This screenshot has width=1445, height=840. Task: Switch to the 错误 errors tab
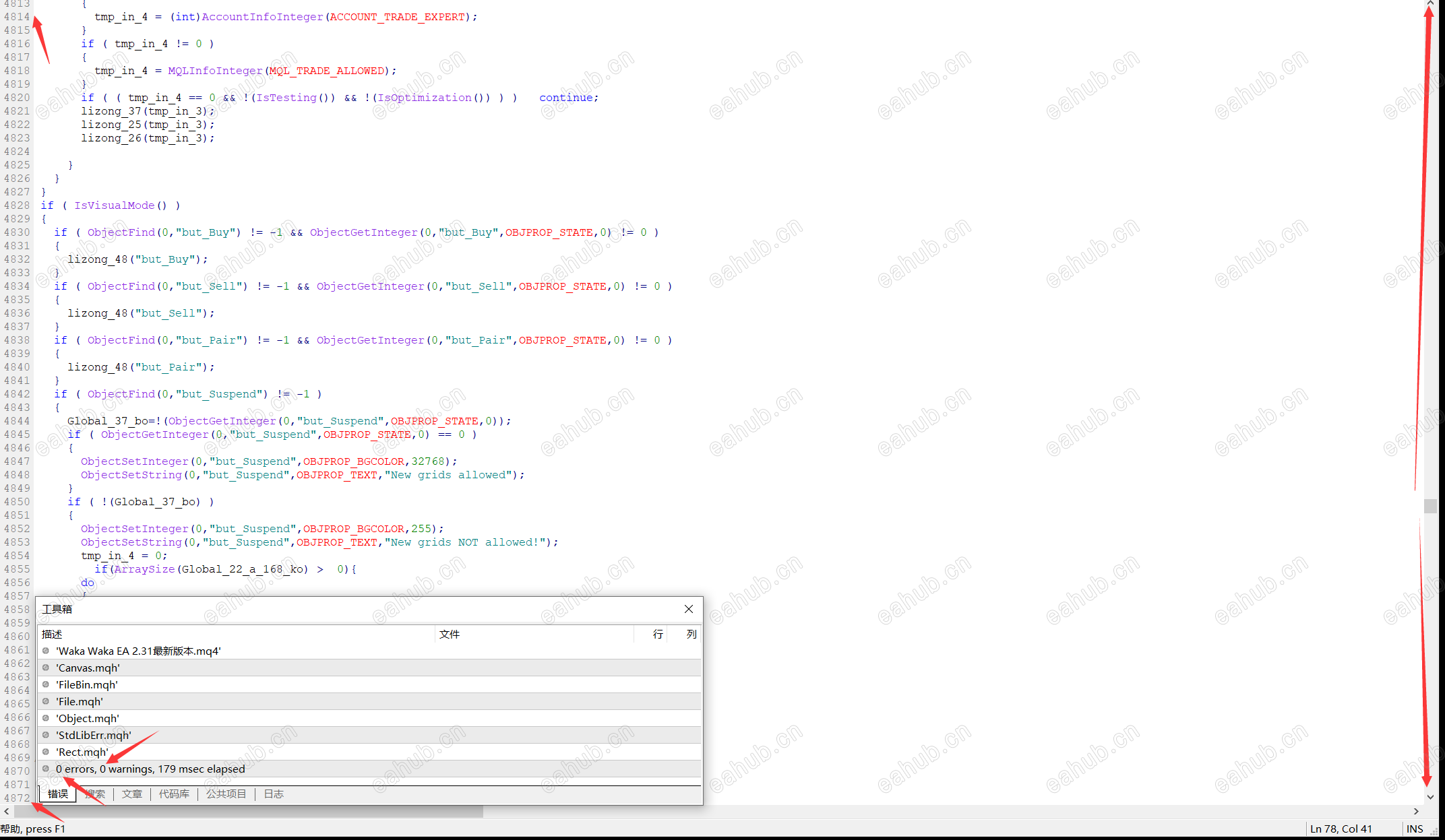point(58,794)
